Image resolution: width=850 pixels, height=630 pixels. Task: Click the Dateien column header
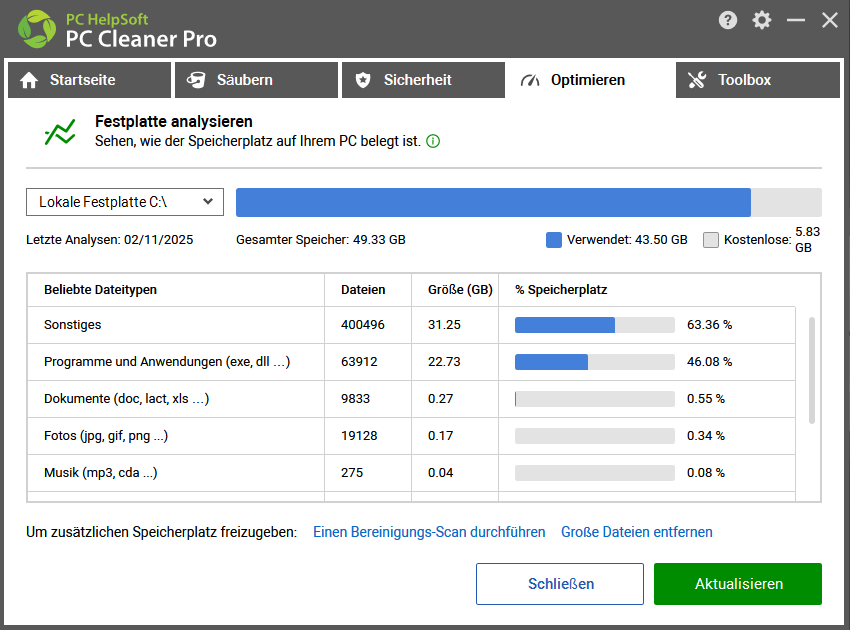pos(363,290)
